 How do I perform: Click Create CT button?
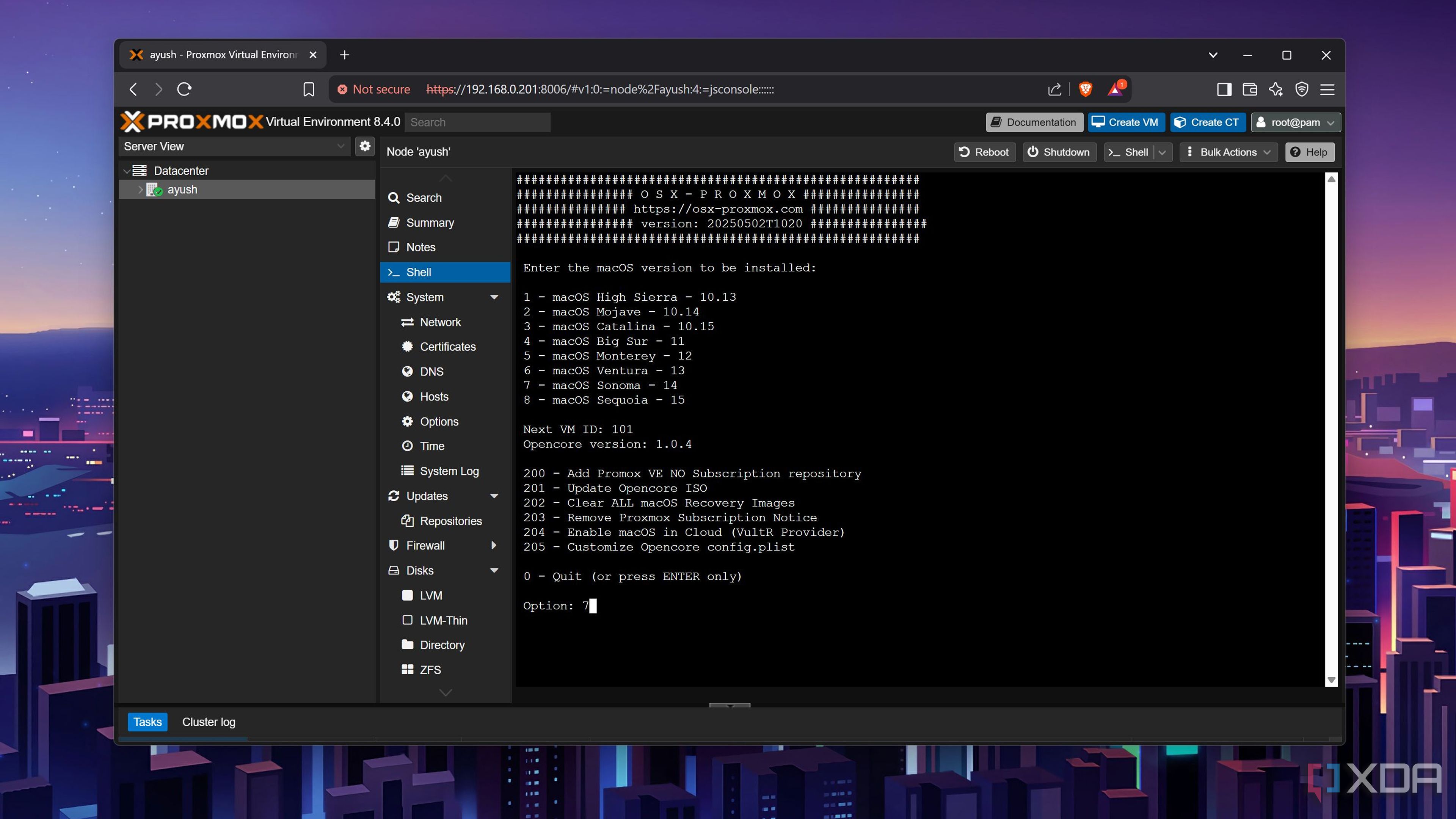[x=1208, y=122]
